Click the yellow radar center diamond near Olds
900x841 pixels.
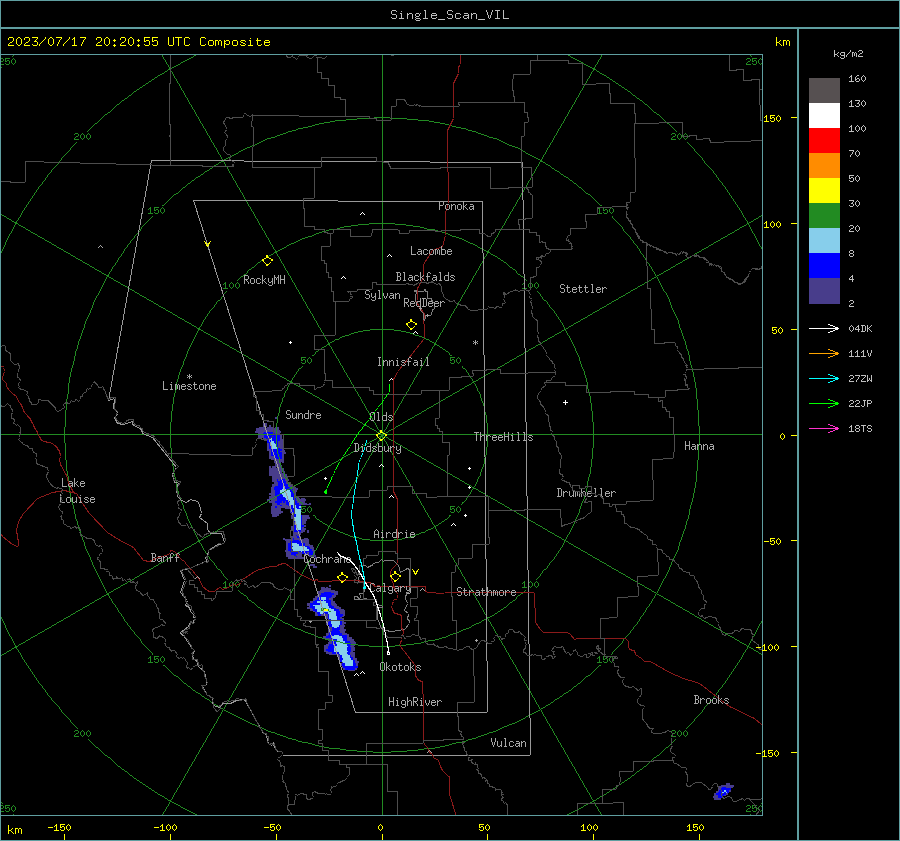(x=381, y=436)
